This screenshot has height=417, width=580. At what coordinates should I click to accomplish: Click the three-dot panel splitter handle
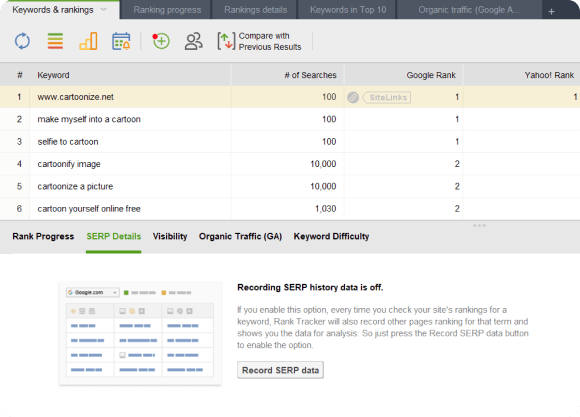tap(479, 225)
